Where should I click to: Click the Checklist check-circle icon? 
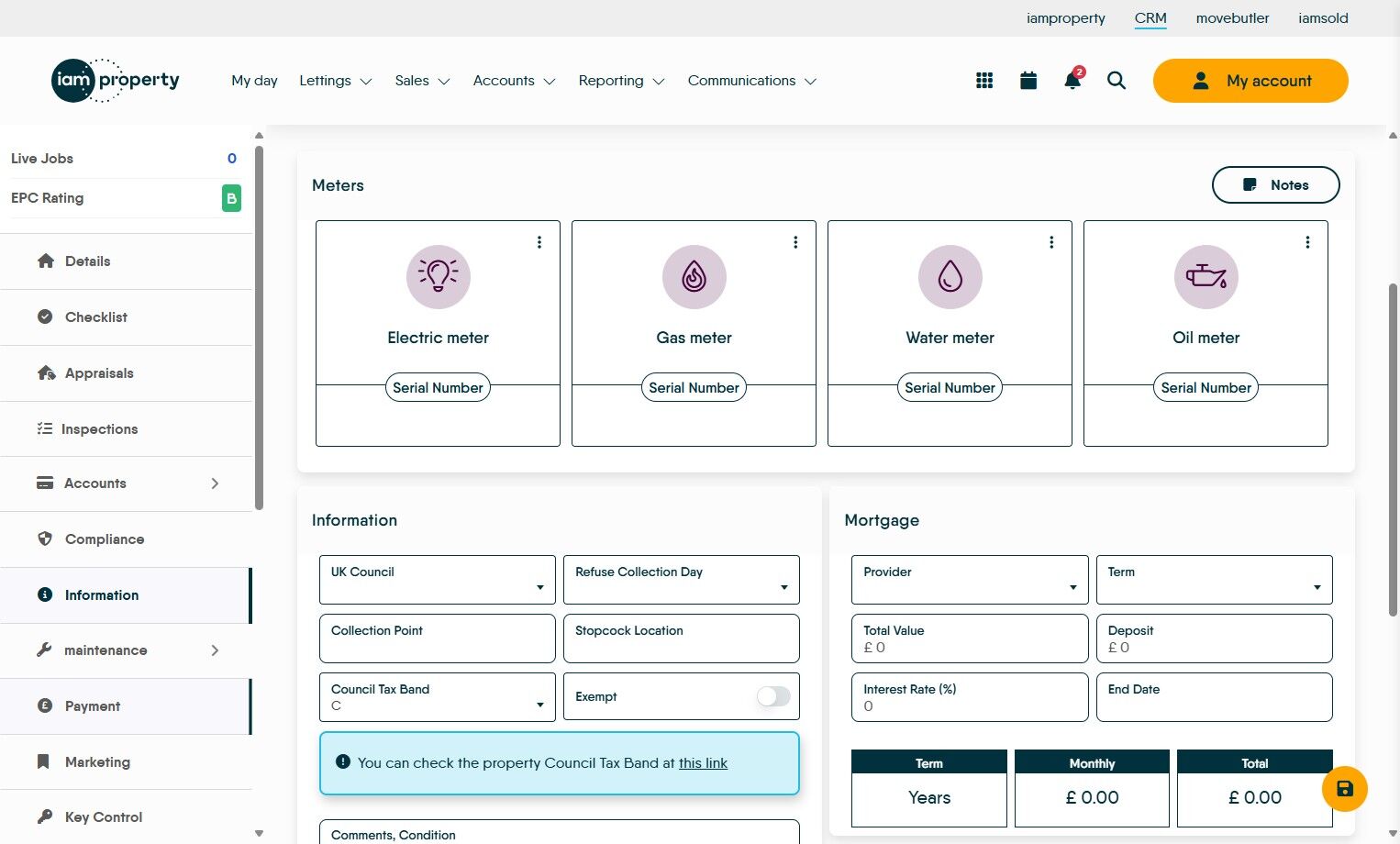tap(45, 316)
